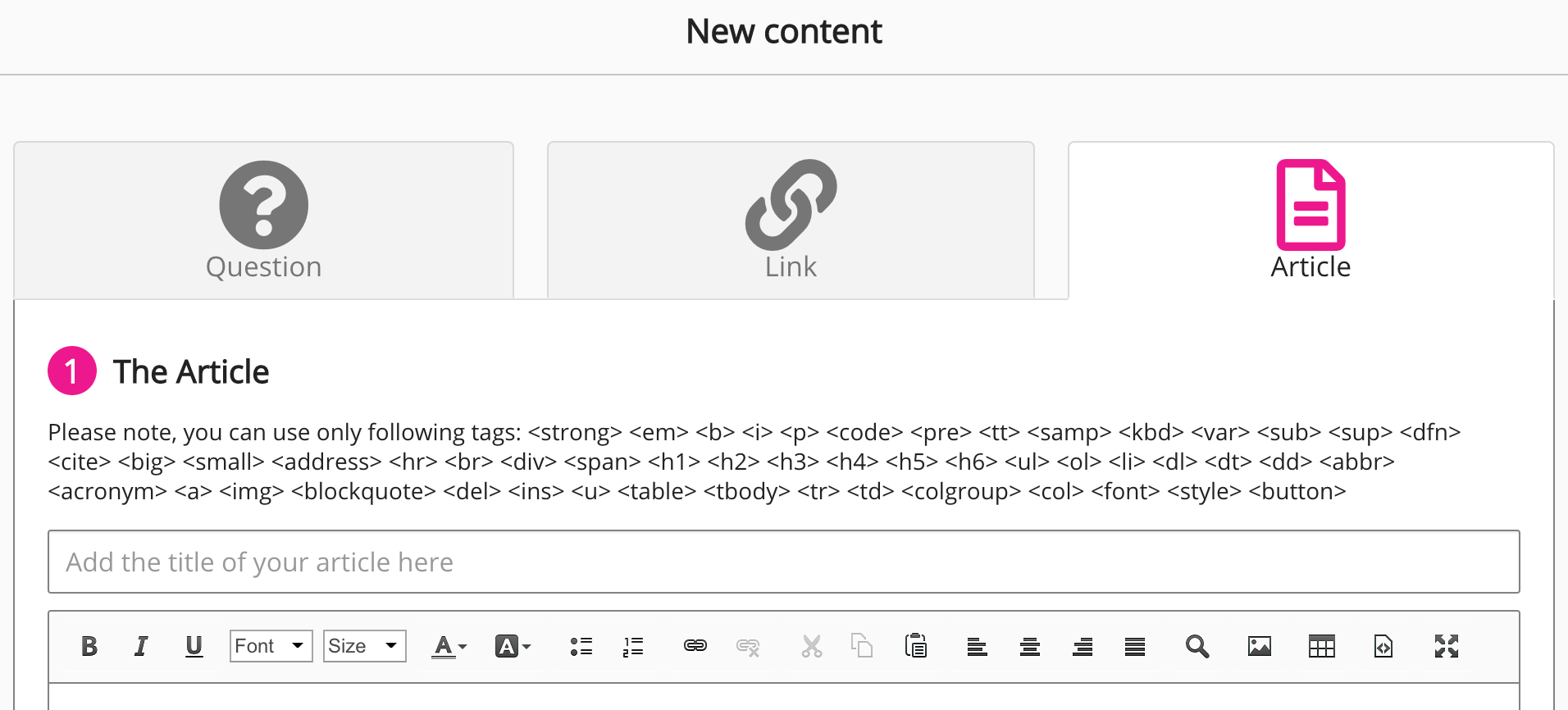Insert a hyperlink

pyautogui.click(x=695, y=646)
